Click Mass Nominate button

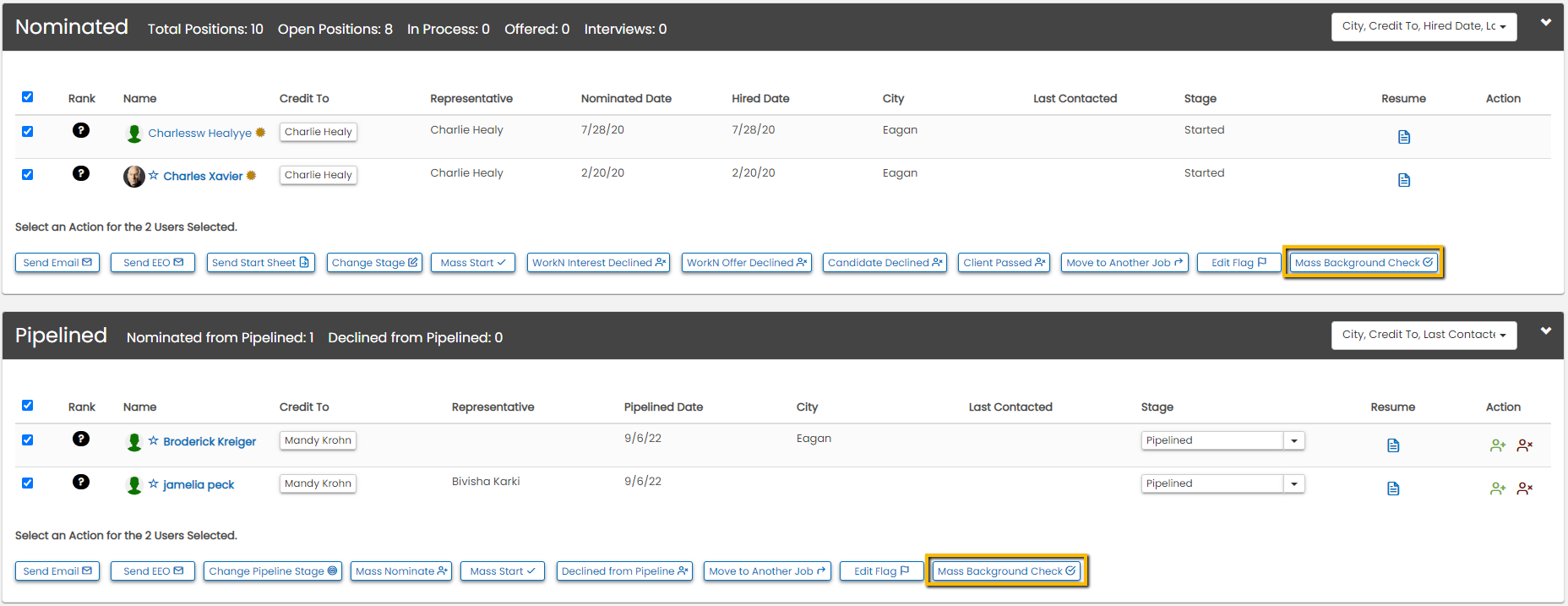point(401,571)
